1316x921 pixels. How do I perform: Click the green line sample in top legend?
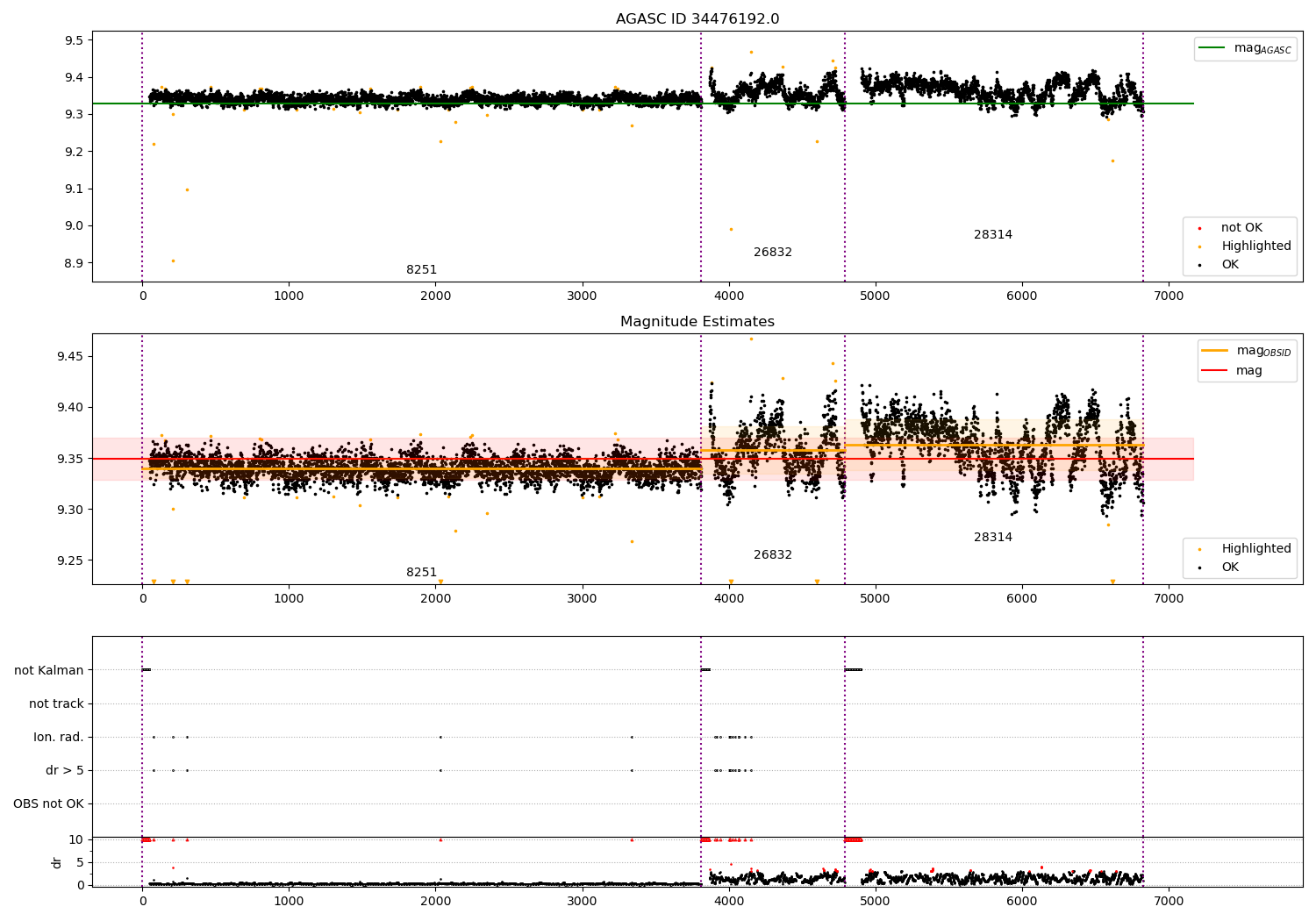pyautogui.click(x=1212, y=48)
